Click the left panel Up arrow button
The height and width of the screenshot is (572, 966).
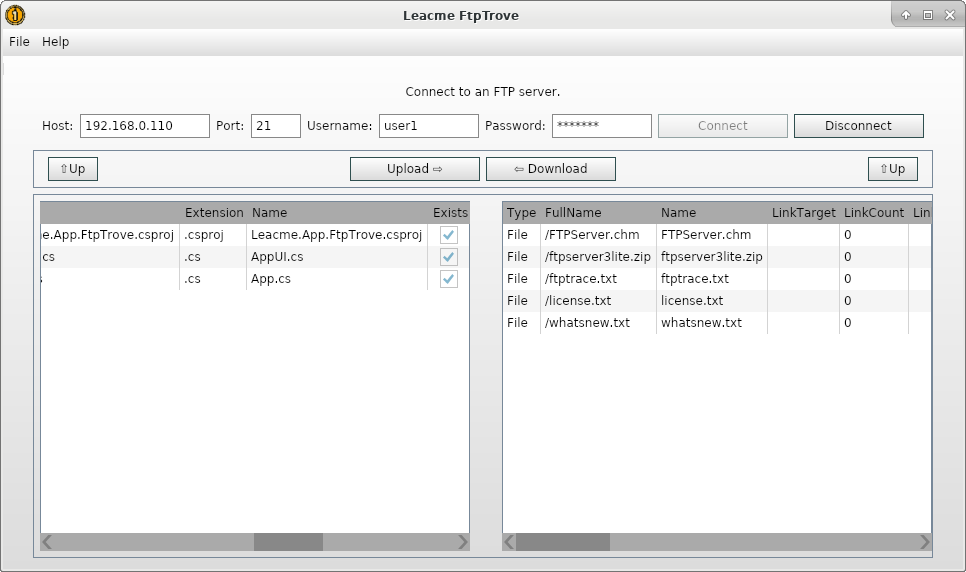pos(73,169)
